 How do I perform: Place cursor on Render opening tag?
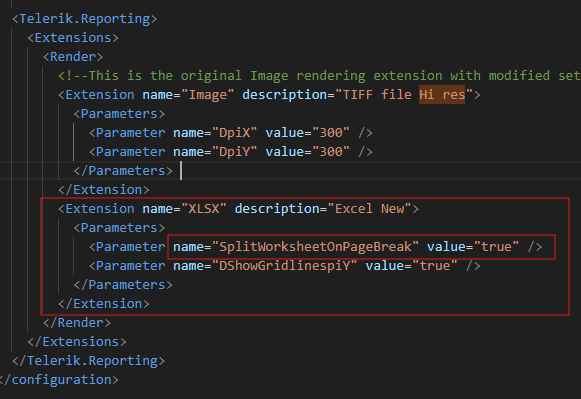(x=73, y=57)
